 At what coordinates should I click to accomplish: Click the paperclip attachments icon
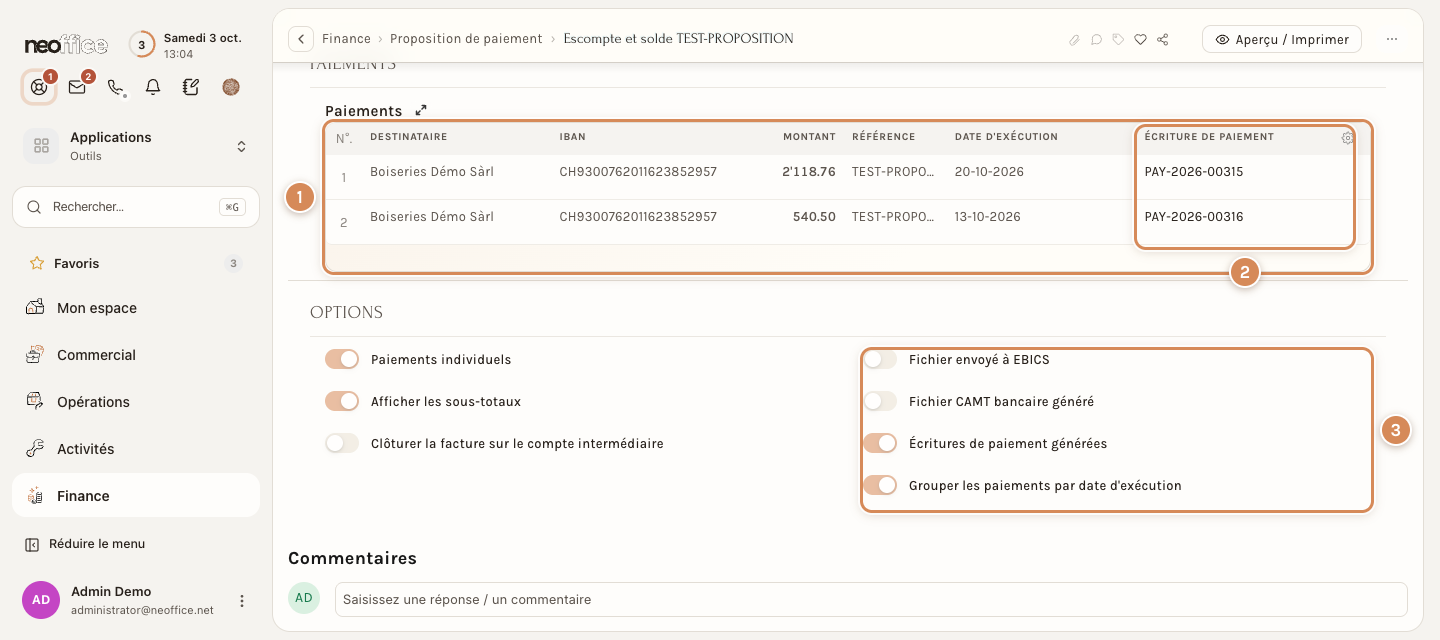[1074, 40]
